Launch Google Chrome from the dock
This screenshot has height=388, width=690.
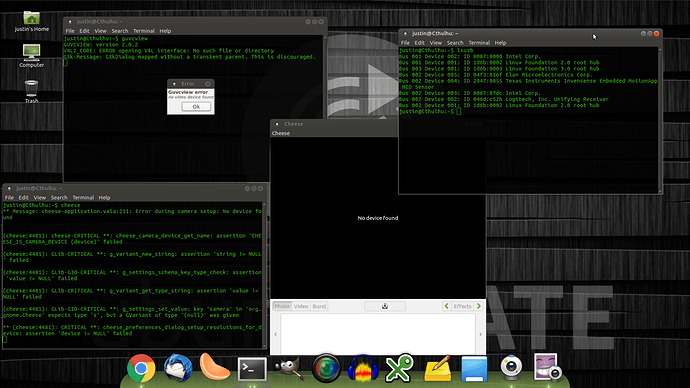141,368
